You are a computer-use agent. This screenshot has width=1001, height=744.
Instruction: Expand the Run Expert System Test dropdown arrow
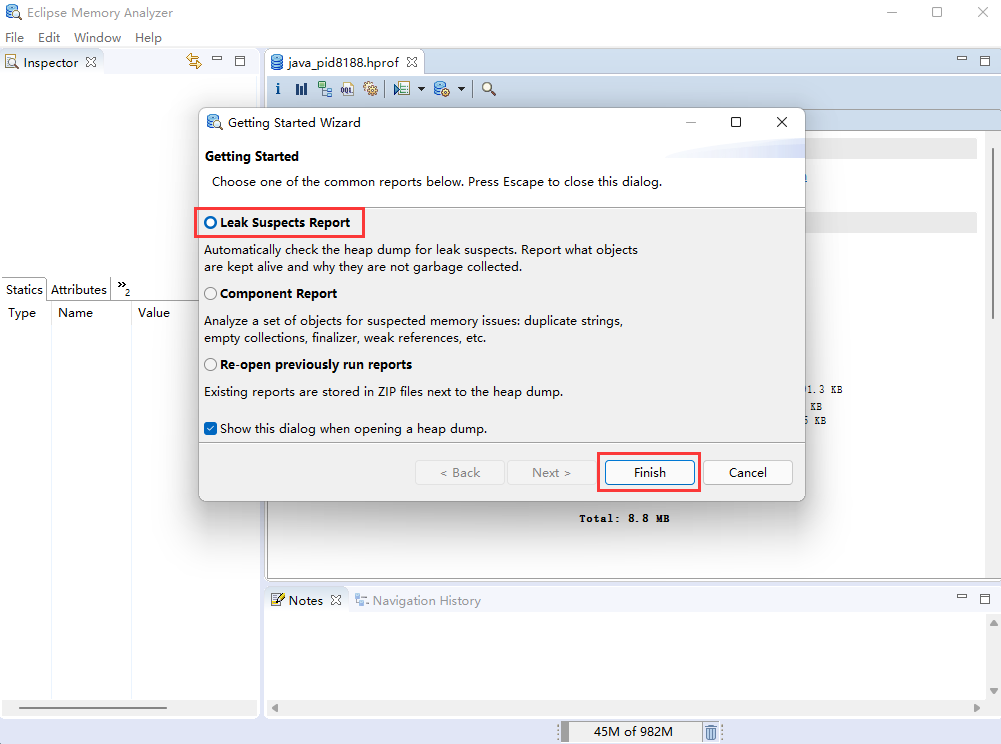coord(421,89)
